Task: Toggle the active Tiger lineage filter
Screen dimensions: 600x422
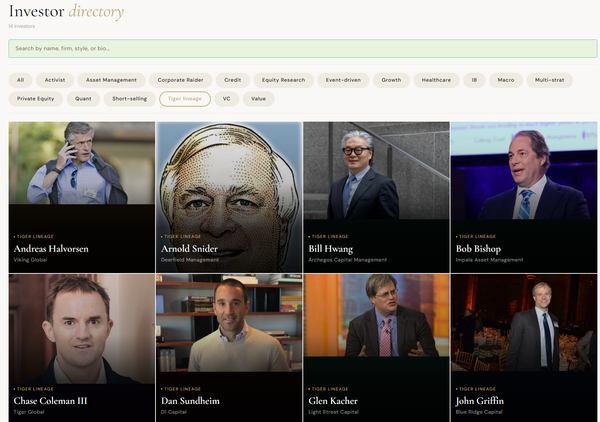Action: click(185, 99)
